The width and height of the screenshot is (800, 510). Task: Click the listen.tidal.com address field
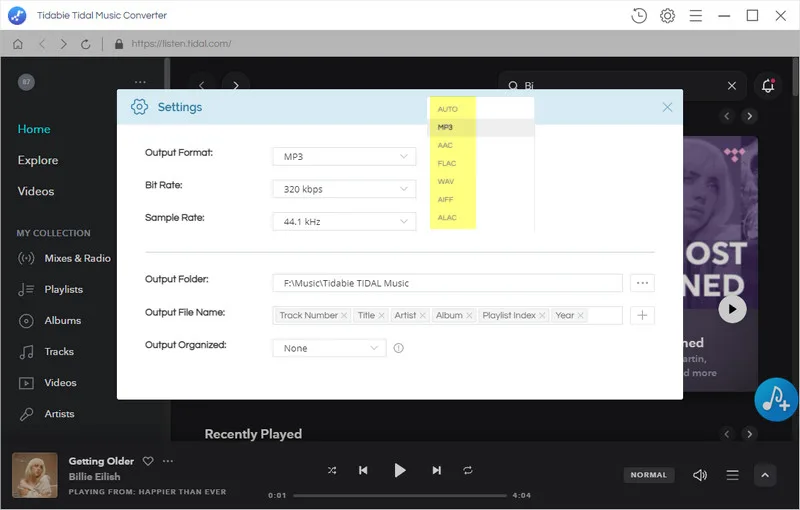pyautogui.click(x=181, y=44)
